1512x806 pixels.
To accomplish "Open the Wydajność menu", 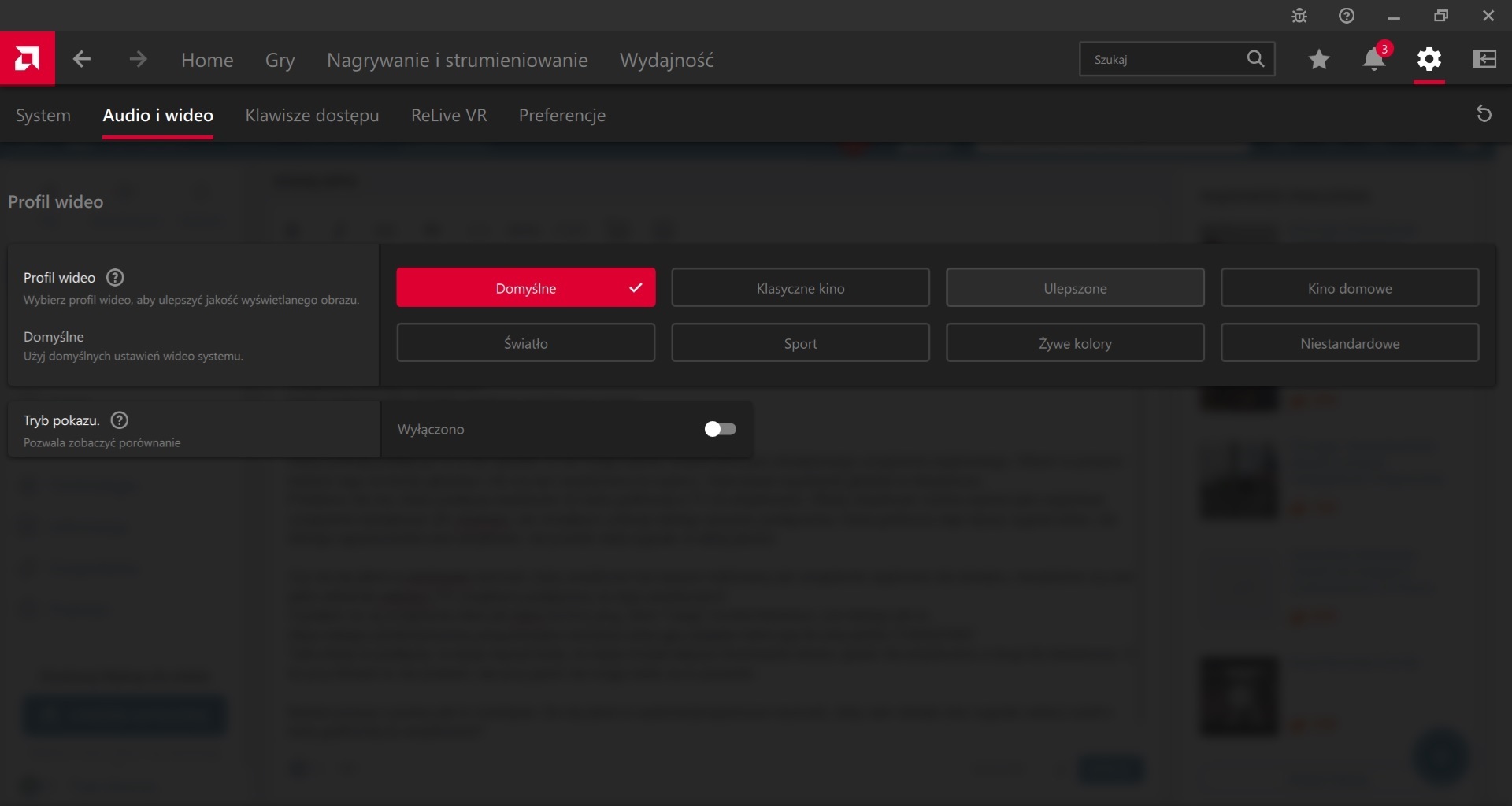I will [666, 60].
